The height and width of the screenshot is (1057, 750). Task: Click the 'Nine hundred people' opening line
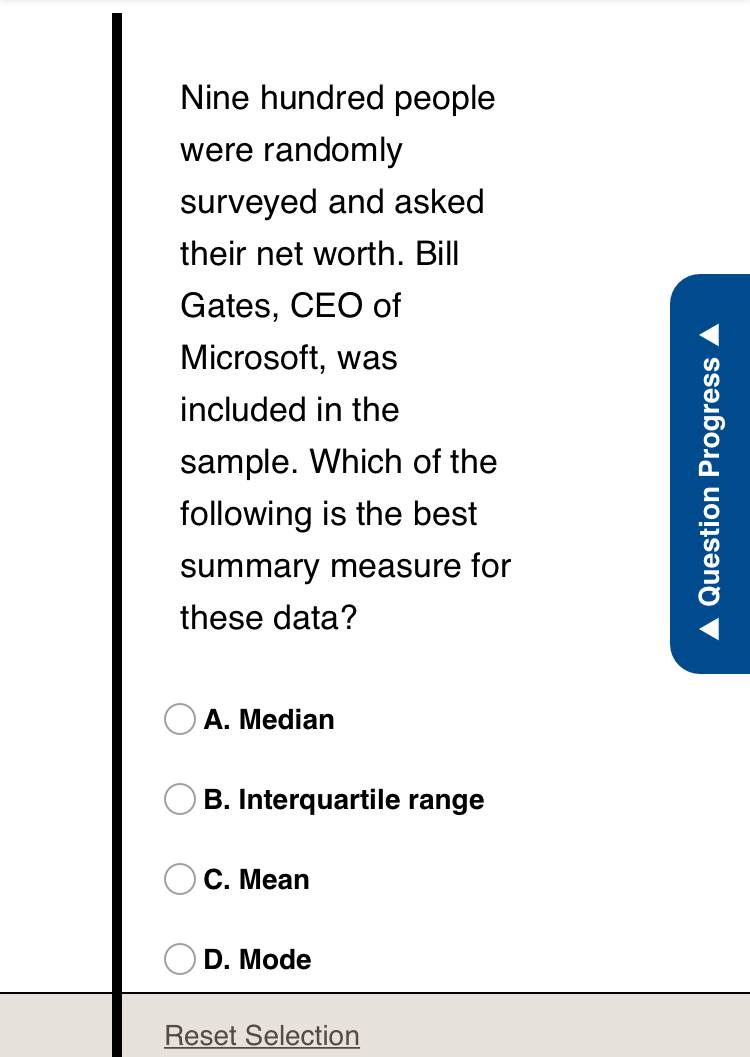click(x=338, y=98)
